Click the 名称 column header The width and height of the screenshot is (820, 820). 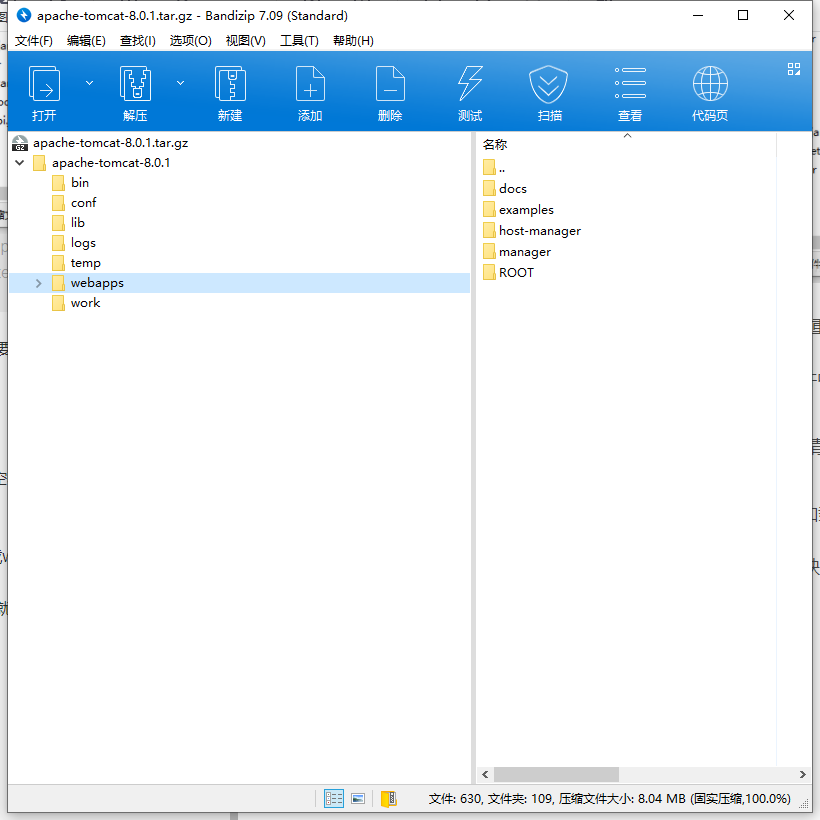pyautogui.click(x=495, y=144)
